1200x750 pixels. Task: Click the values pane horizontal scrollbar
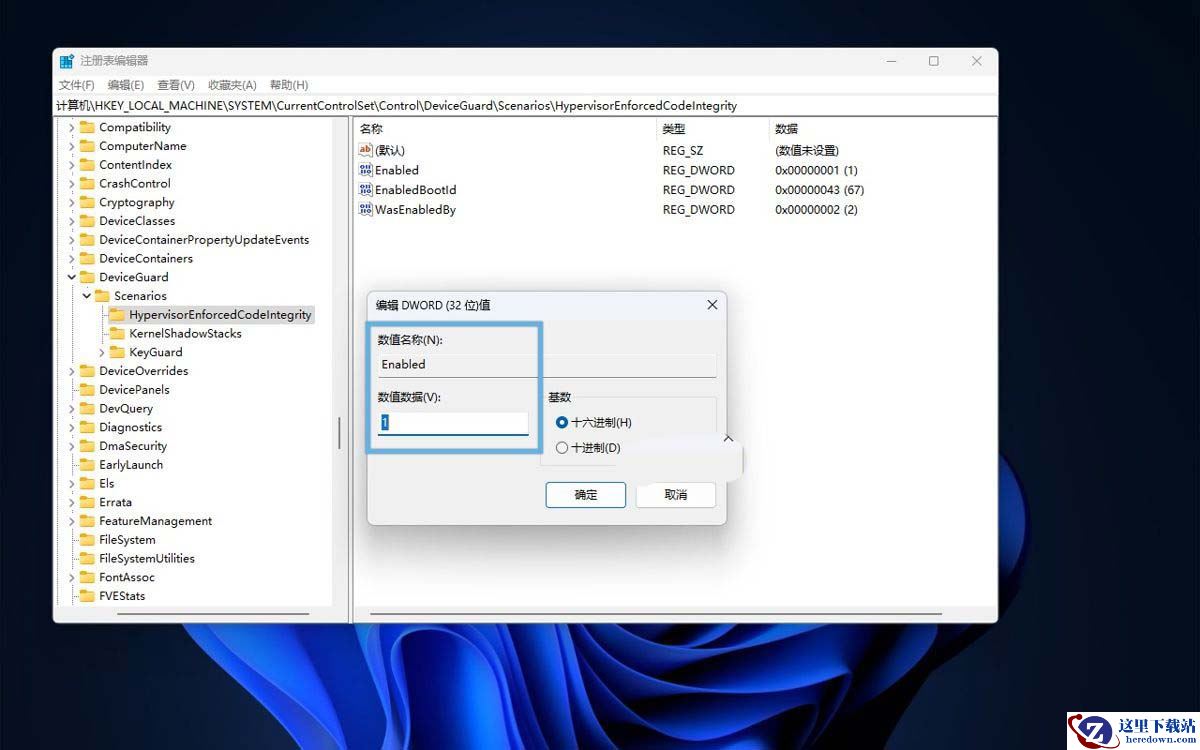(x=656, y=614)
